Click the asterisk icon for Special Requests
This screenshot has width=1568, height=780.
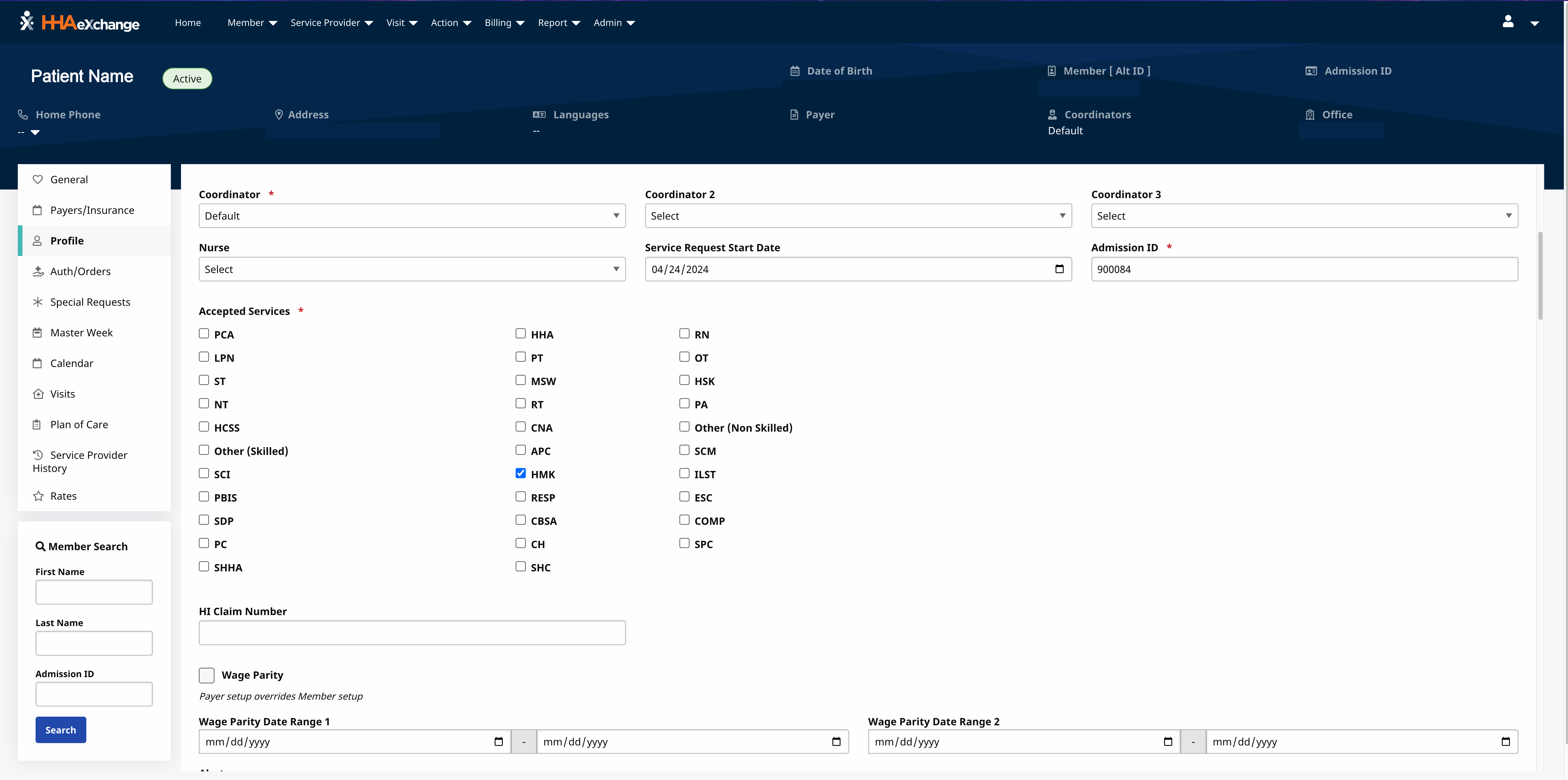click(x=38, y=302)
